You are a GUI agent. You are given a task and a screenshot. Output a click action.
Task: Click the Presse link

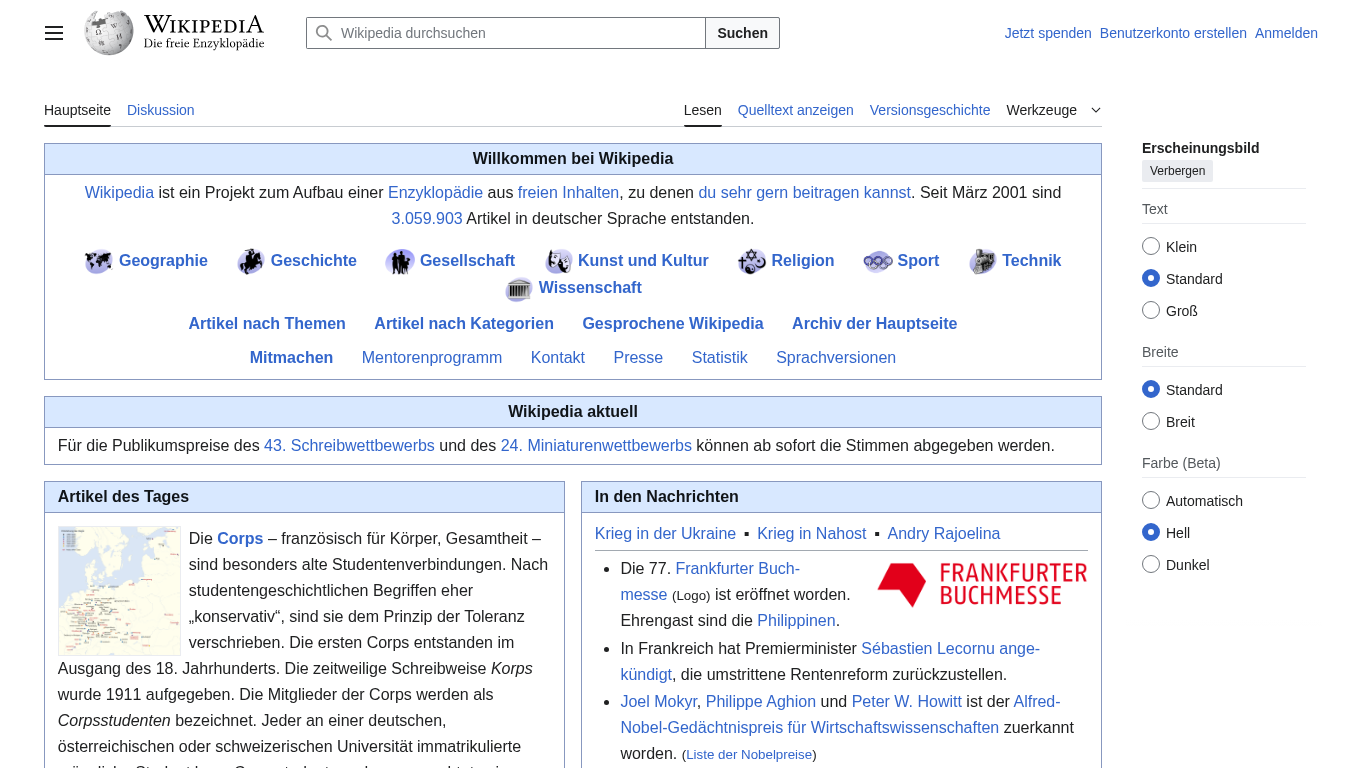pos(638,357)
